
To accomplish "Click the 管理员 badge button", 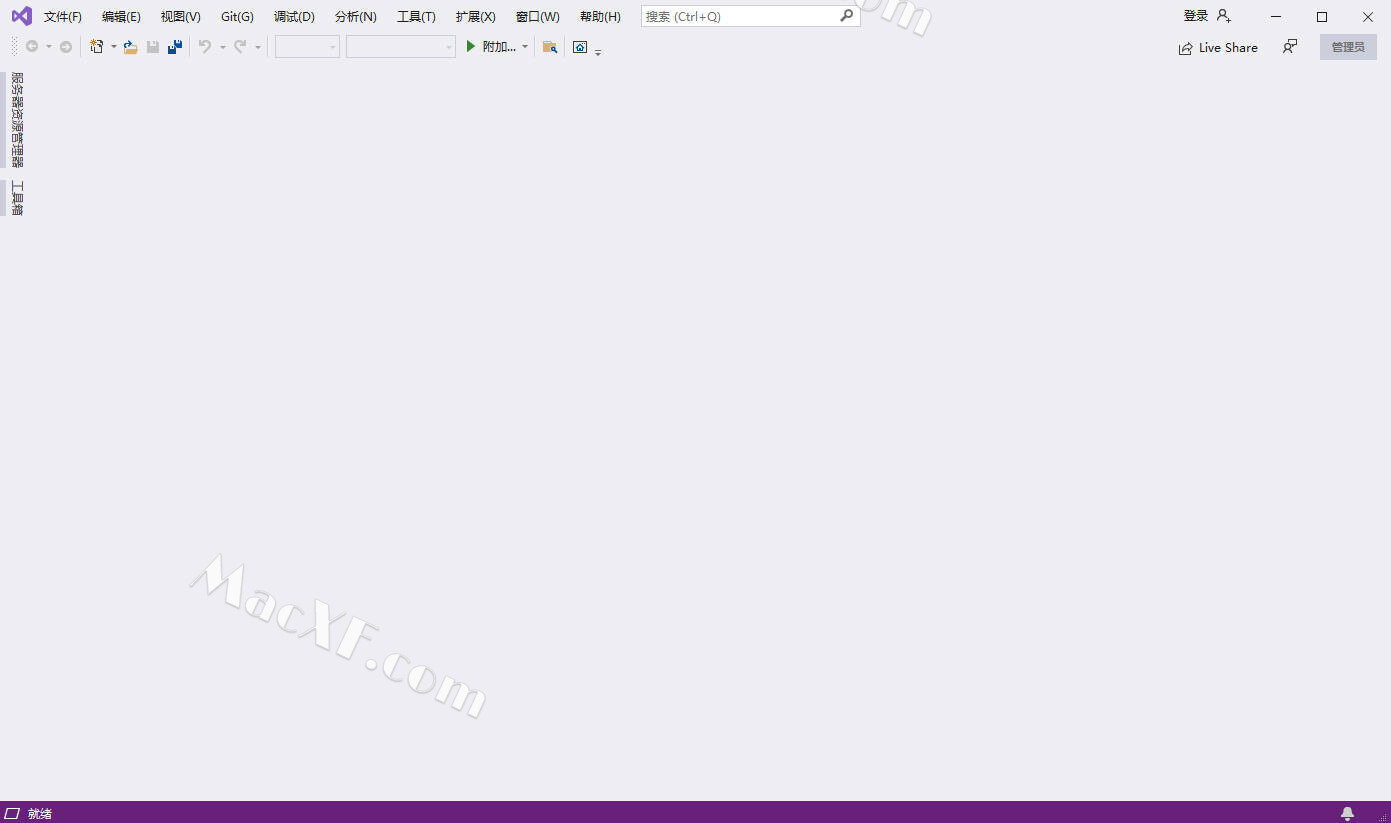I will click(x=1348, y=47).
